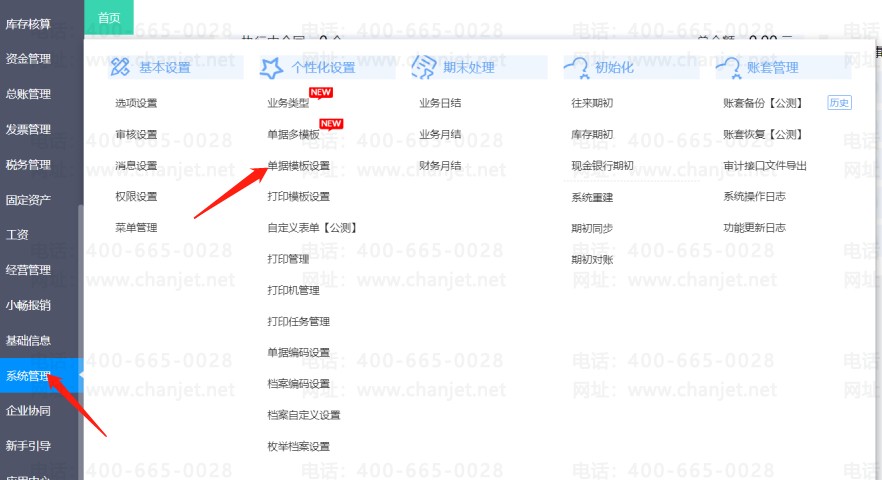Open 业务类型 link
The image size is (882, 480).
click(x=288, y=103)
